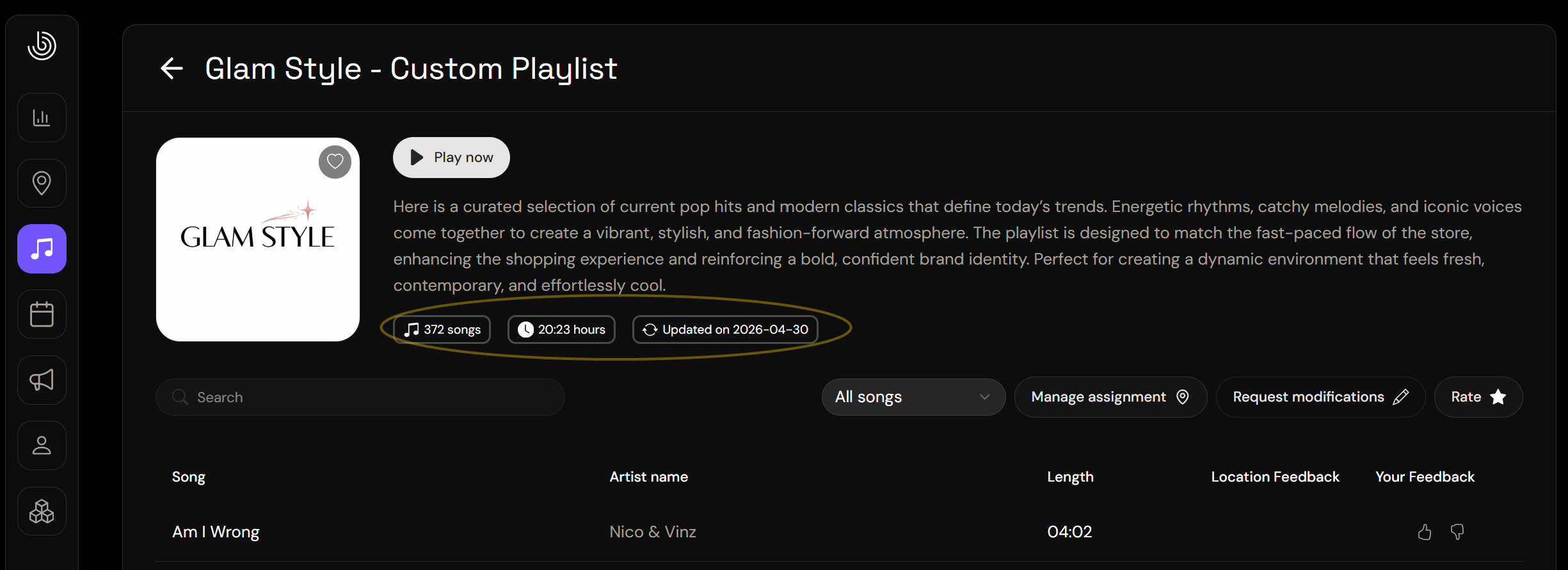Open the user profile sidebar icon
The image size is (1568, 570).
click(42, 446)
